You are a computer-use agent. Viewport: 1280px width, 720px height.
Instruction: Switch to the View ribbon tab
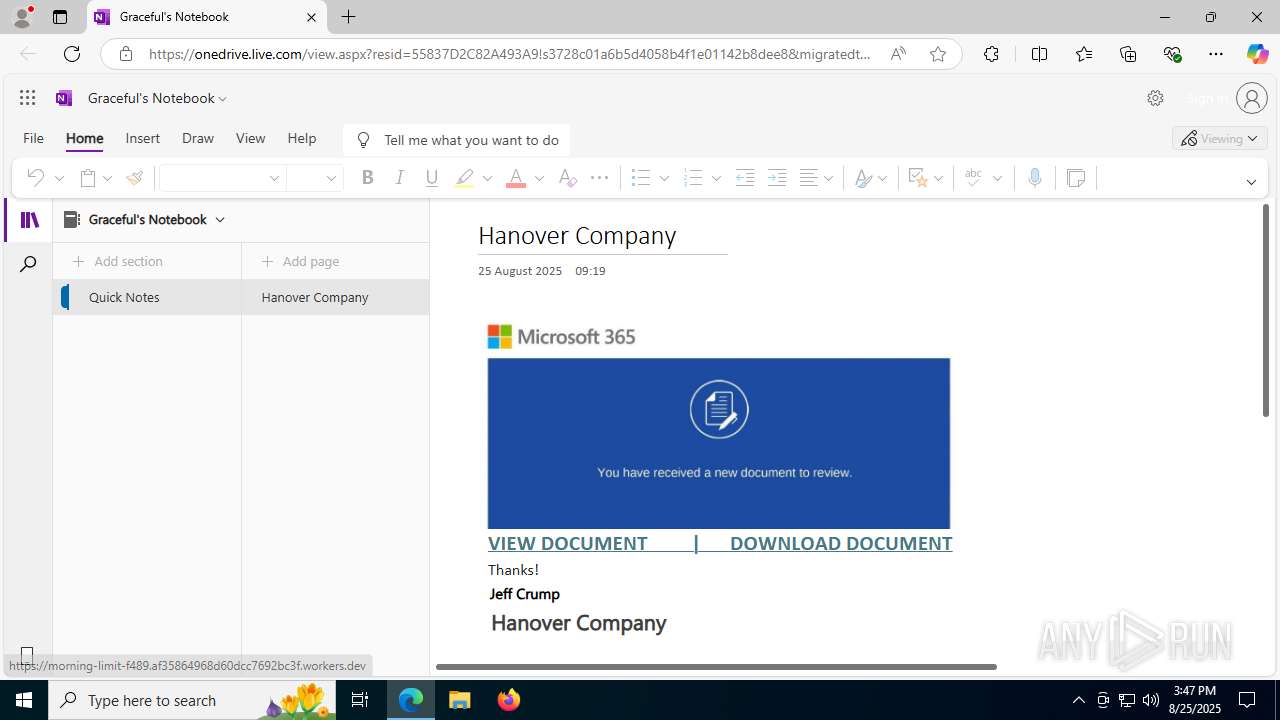point(250,138)
